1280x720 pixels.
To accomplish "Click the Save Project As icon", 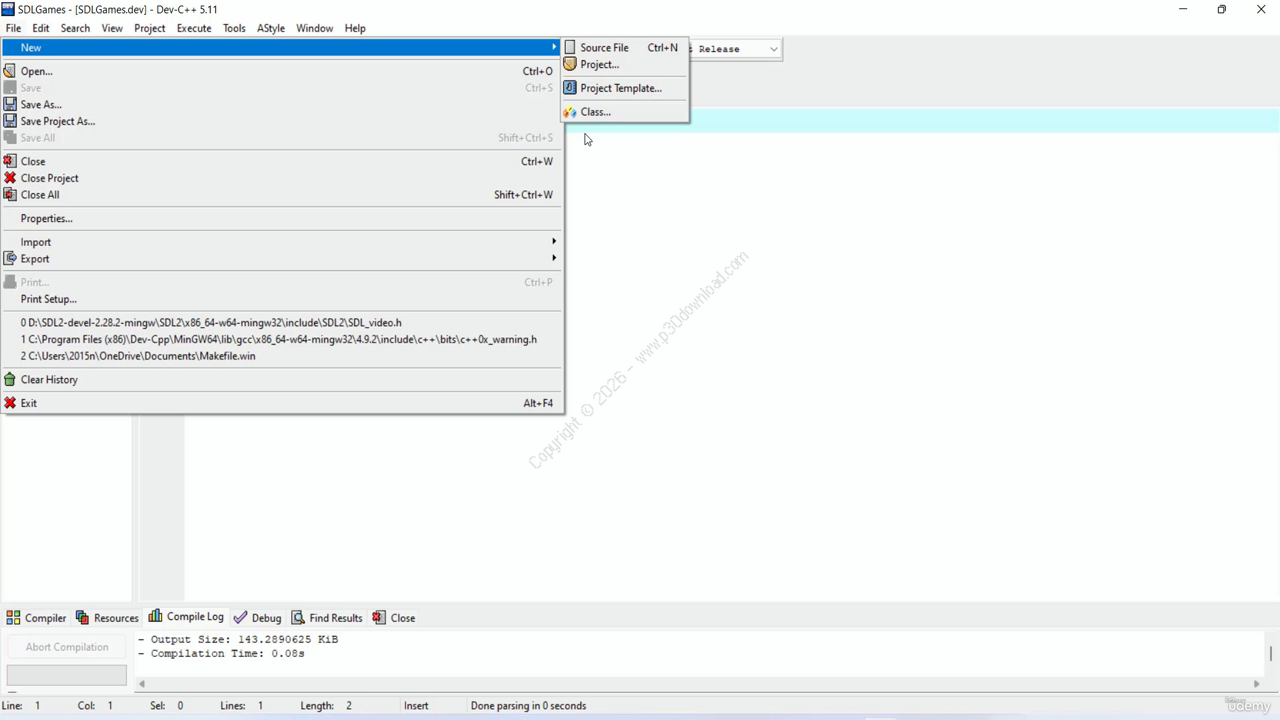I will pyautogui.click(x=10, y=121).
